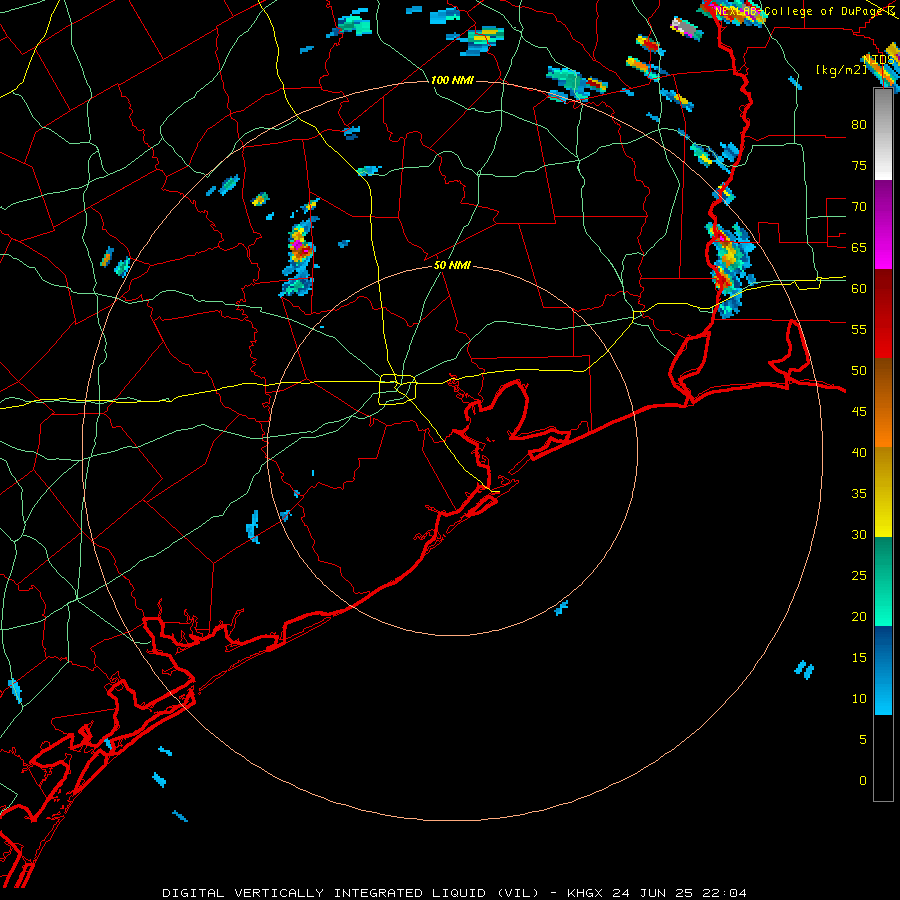Click the [kg/m2] unit label
The height and width of the screenshot is (900, 900).
841,70
